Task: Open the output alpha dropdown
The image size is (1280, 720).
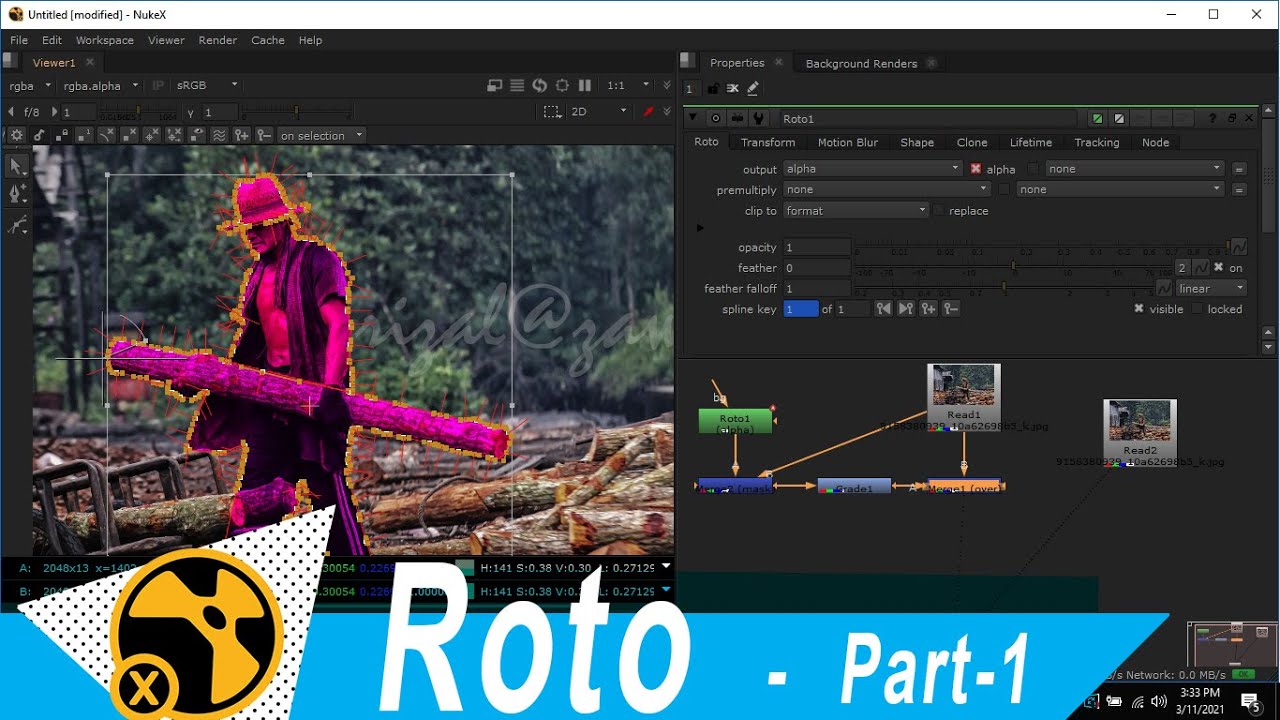Action: 873,169
